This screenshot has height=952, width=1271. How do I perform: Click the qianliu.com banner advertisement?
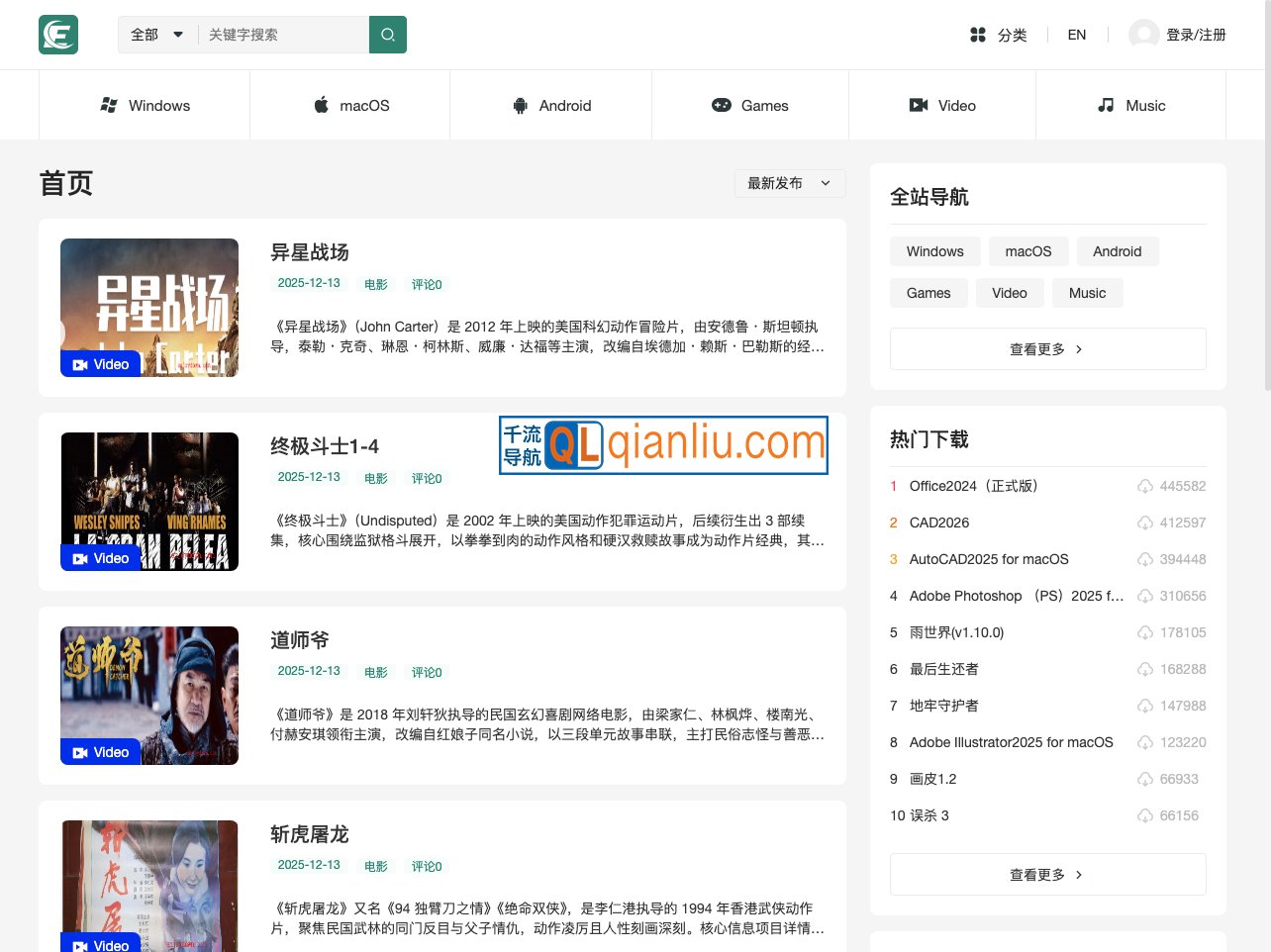[663, 445]
